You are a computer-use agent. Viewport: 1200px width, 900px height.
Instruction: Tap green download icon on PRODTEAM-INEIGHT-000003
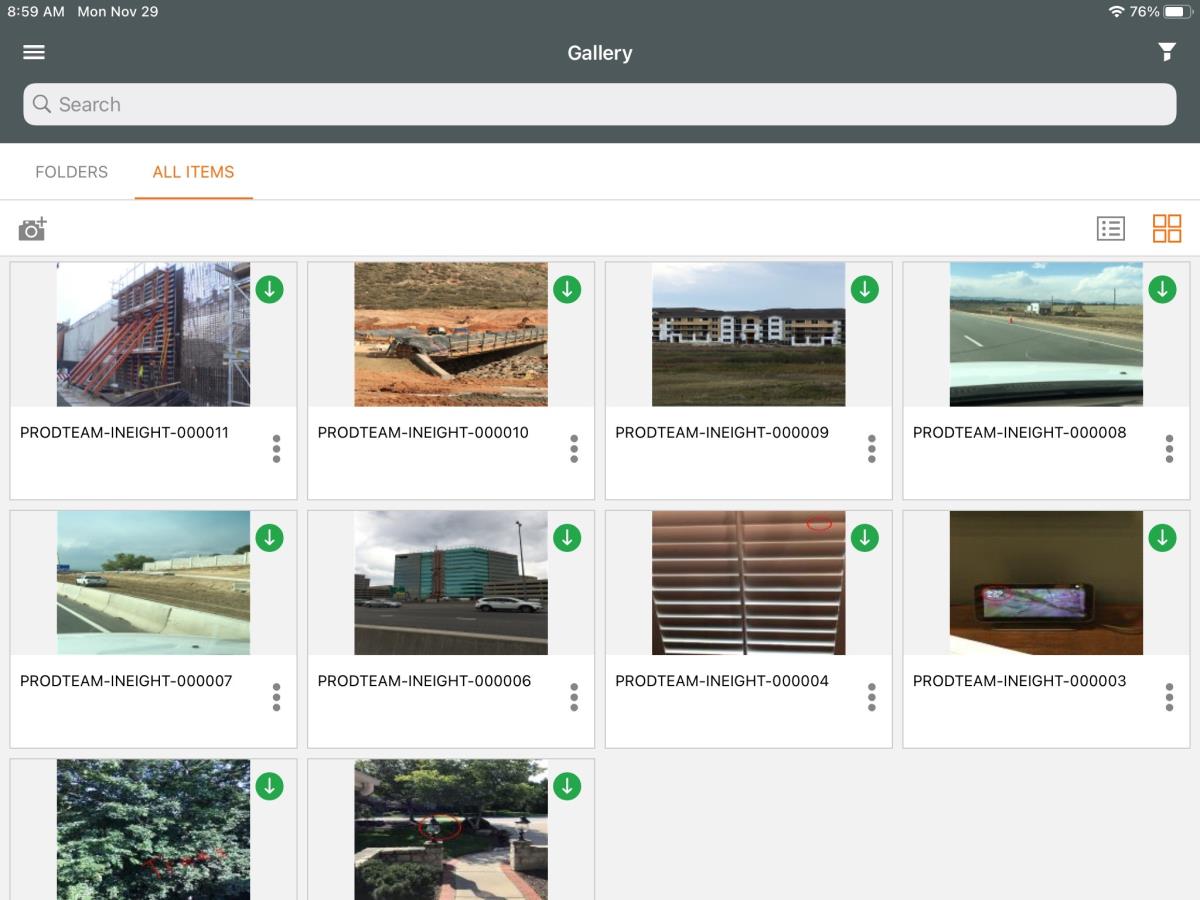click(x=1162, y=538)
